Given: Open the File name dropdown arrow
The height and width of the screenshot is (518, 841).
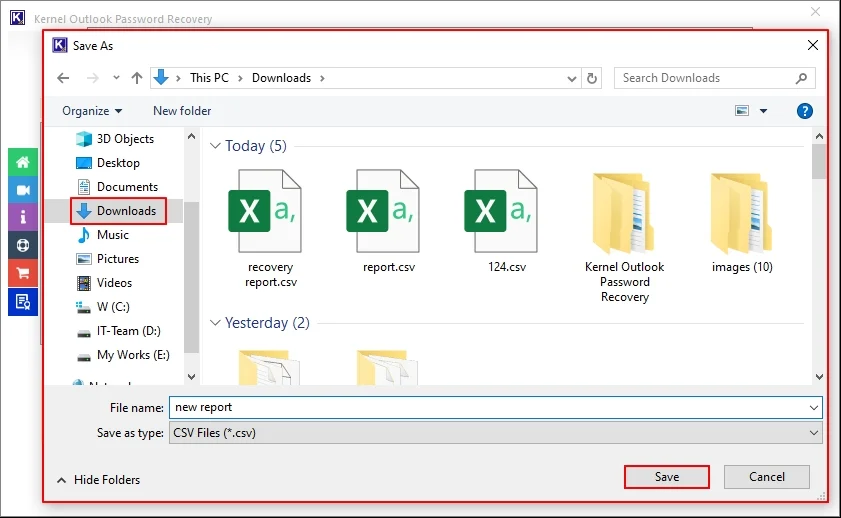Looking at the screenshot, I should pos(814,408).
